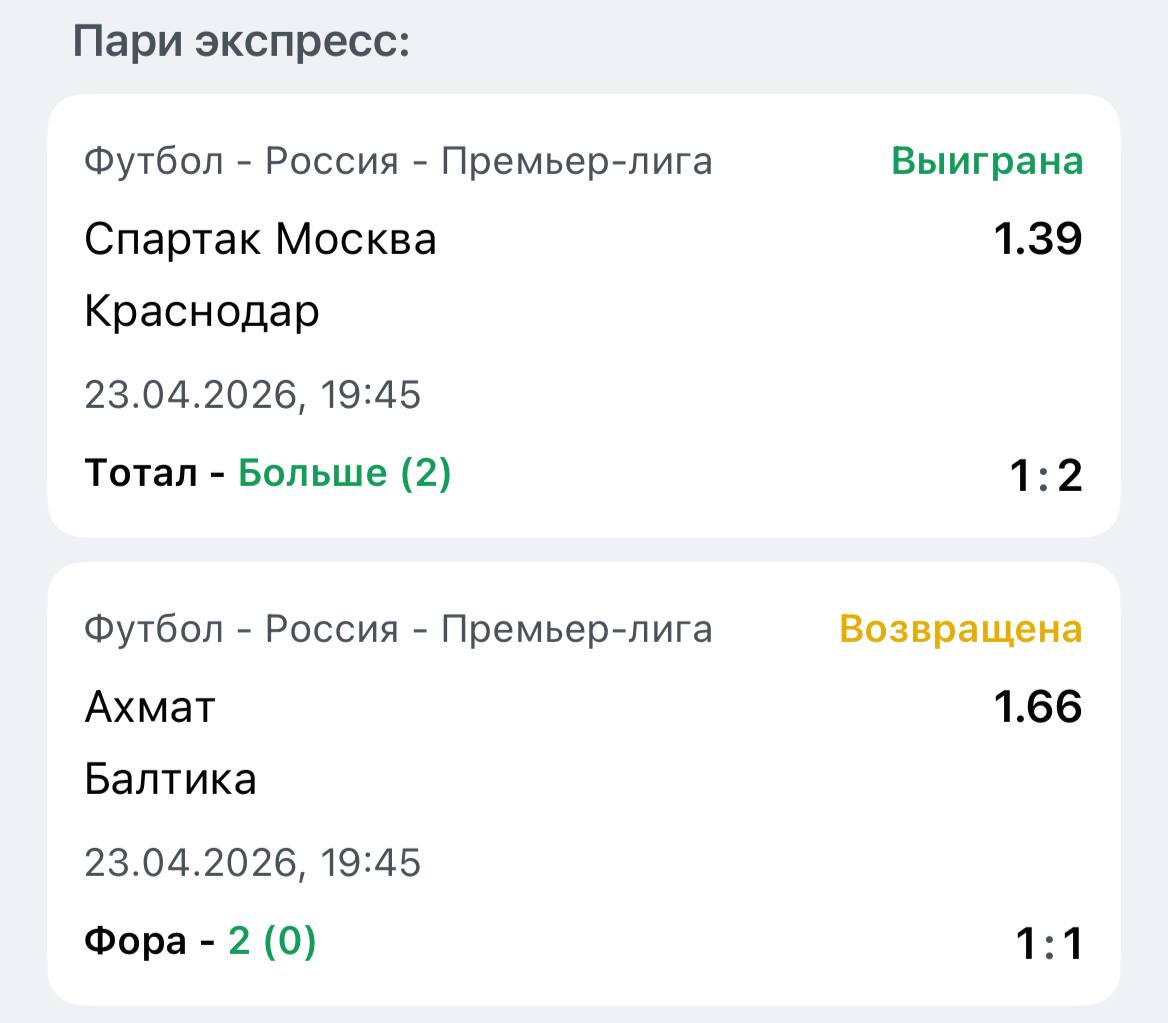Click the "Пари экспресс:" heading

coord(241,43)
